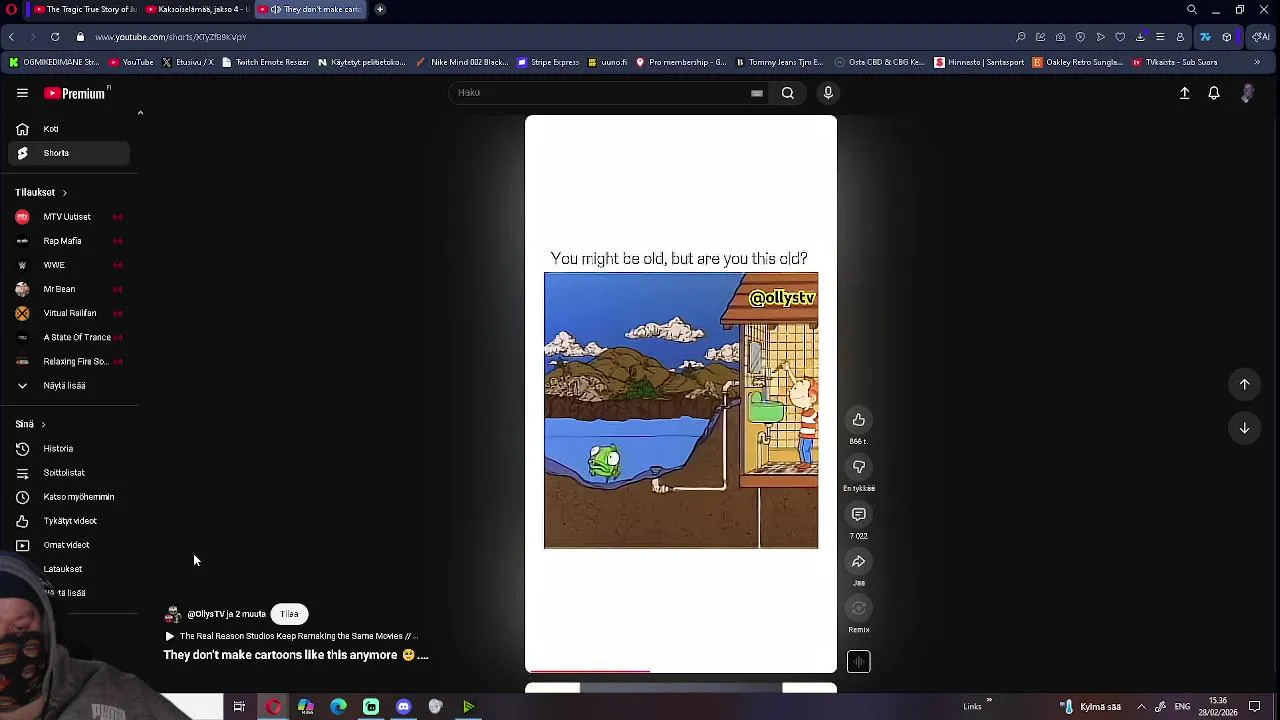The height and width of the screenshot is (720, 1280).
Task: Open Task View on taskbar
Action: (x=239, y=707)
